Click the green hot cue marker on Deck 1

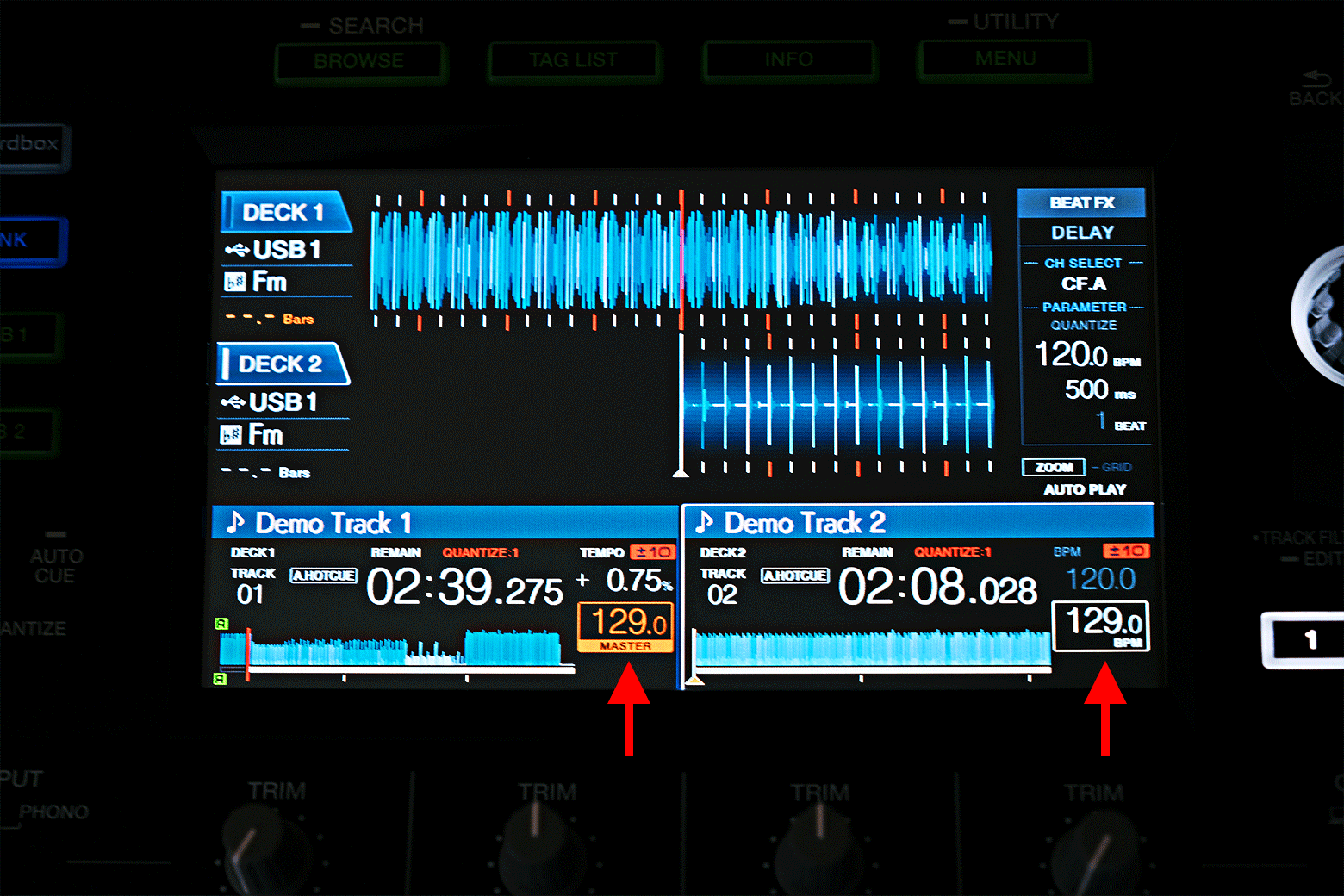[221, 624]
